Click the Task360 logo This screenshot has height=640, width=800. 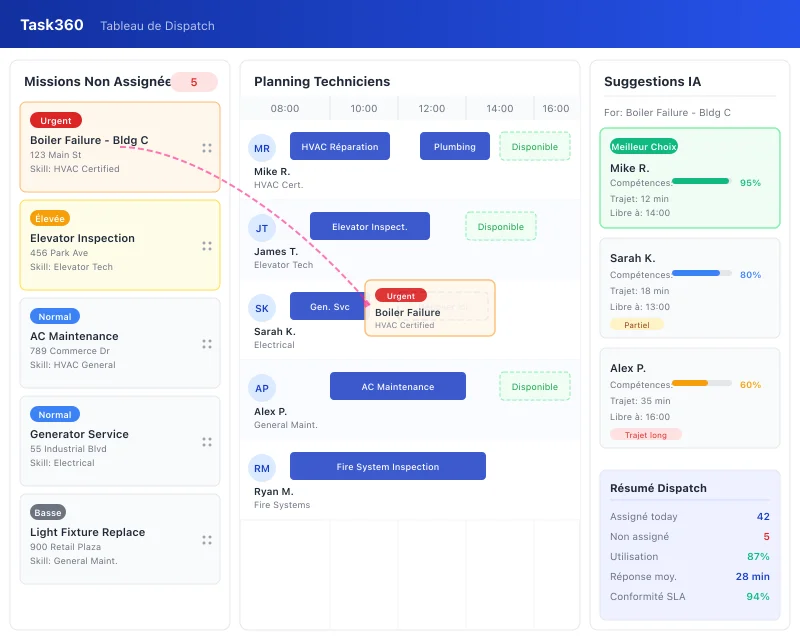coord(51,26)
